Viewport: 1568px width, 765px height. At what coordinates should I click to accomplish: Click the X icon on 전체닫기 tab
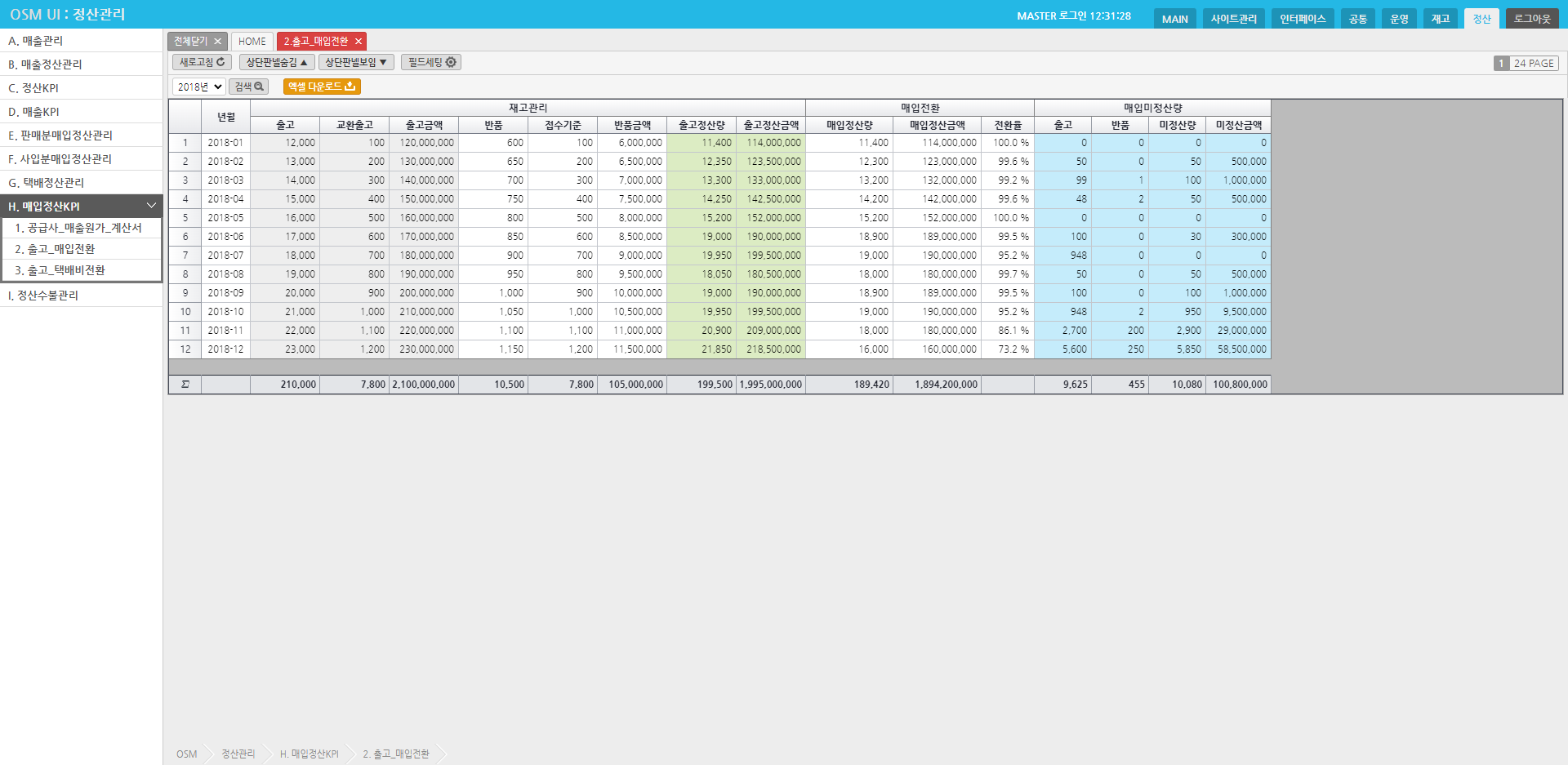pyautogui.click(x=217, y=42)
